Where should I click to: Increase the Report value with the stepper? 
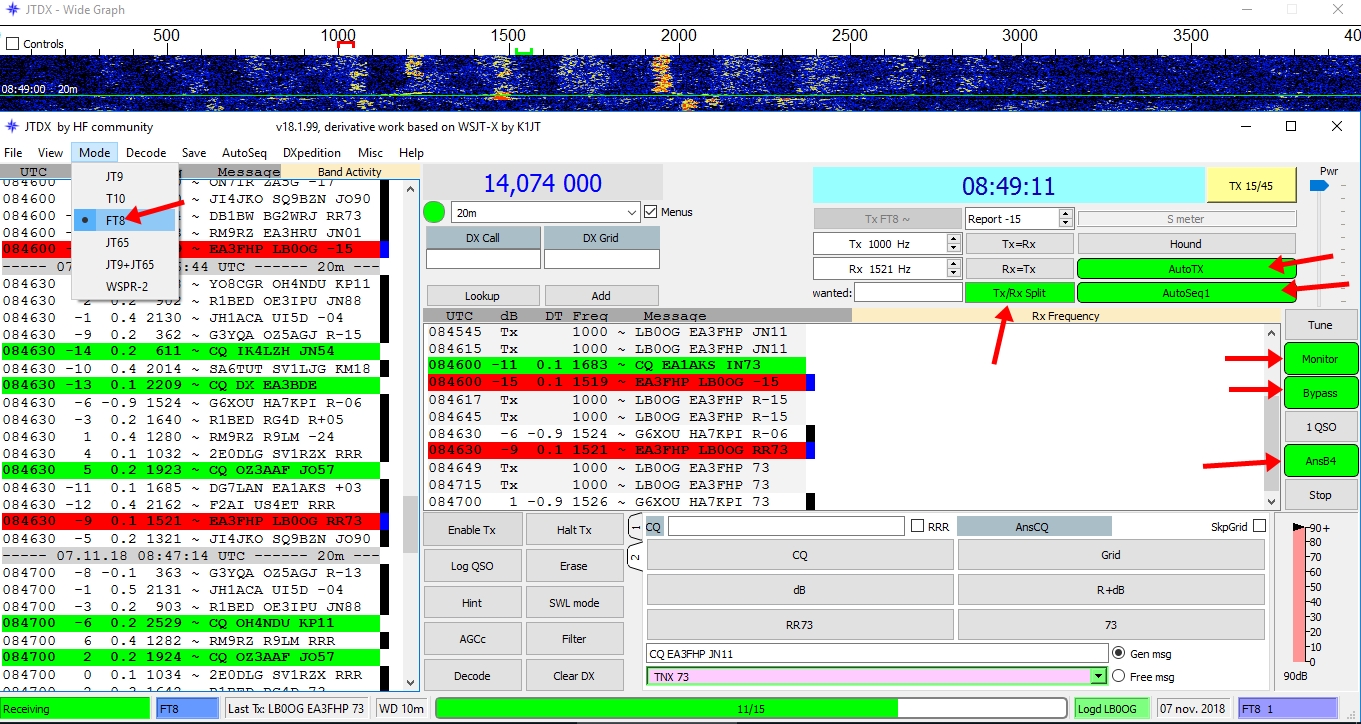tap(1066, 214)
